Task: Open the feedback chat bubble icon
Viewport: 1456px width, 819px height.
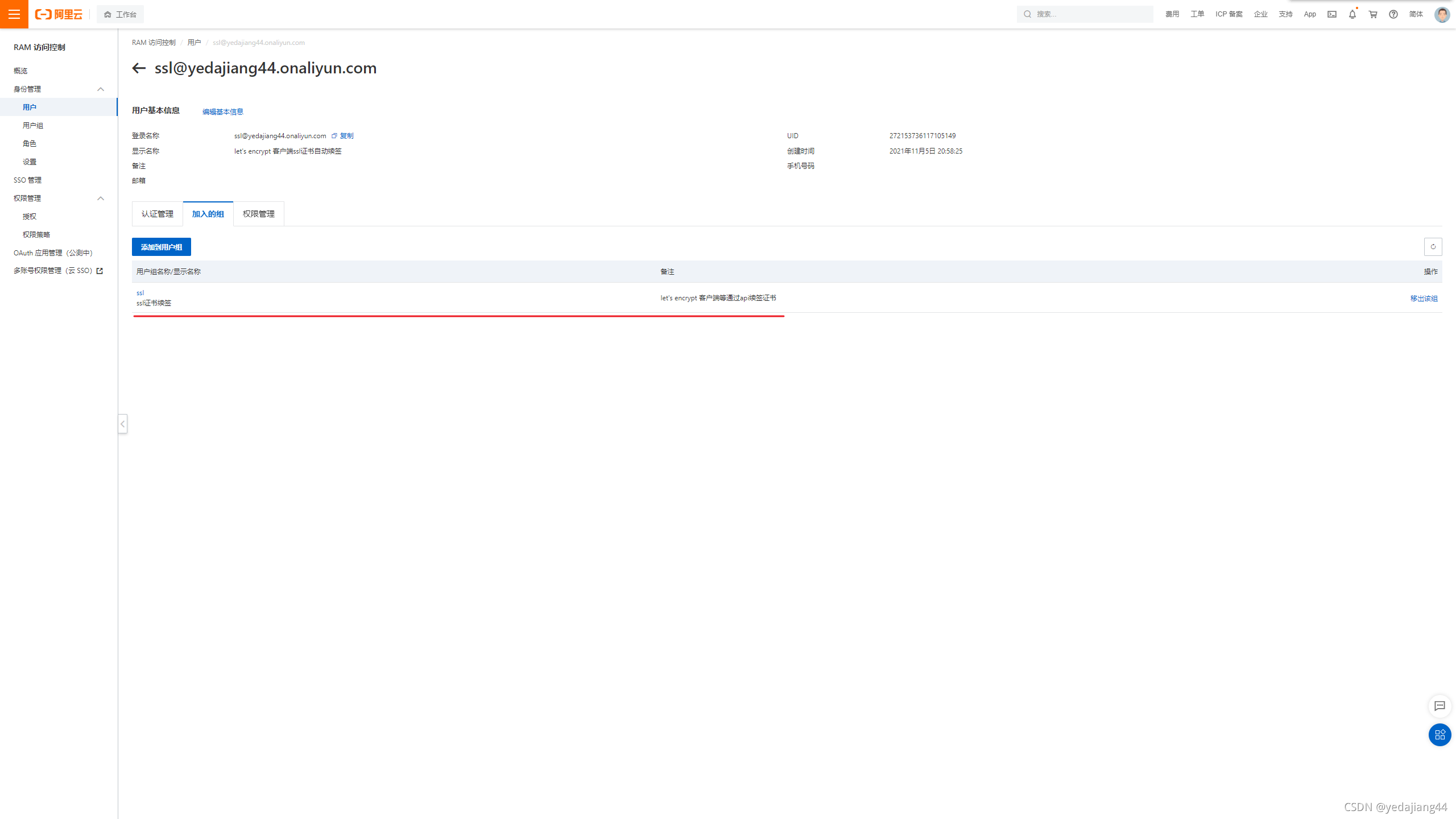Action: pyautogui.click(x=1440, y=706)
